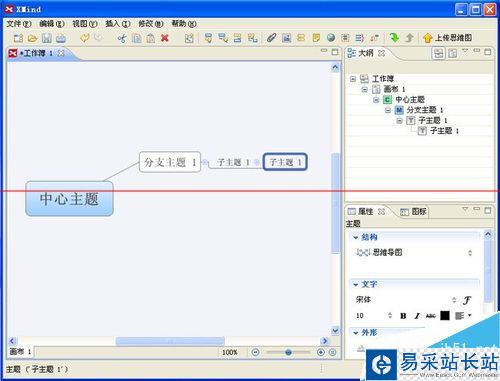Screen dimensions: 500x381
Task: Collapse the 外形 properties section
Action: coord(356,333)
